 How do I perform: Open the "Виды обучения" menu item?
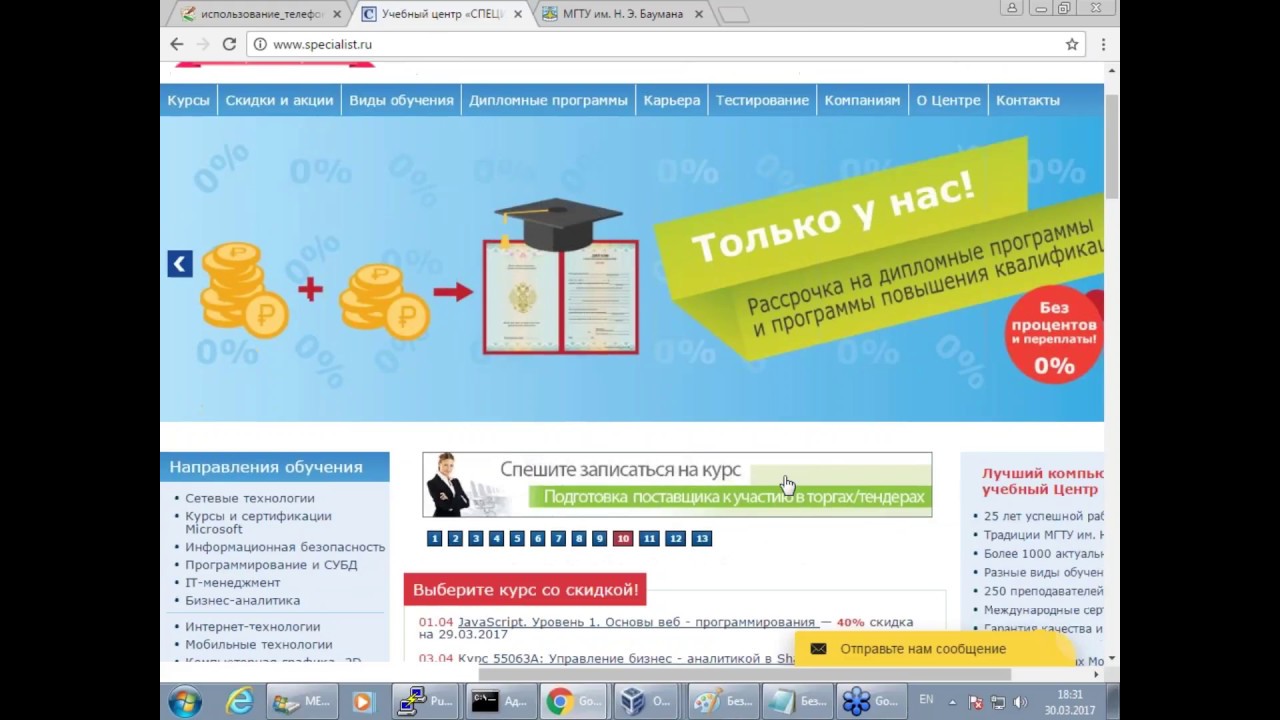[x=401, y=100]
